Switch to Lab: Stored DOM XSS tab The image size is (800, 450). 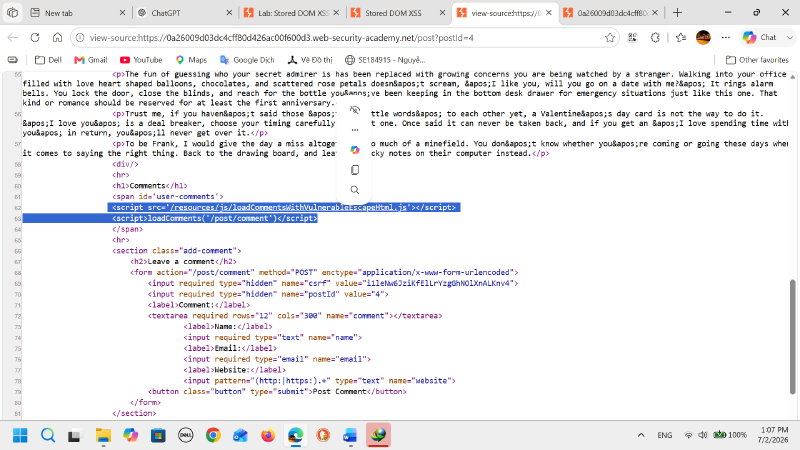pyautogui.click(x=291, y=13)
